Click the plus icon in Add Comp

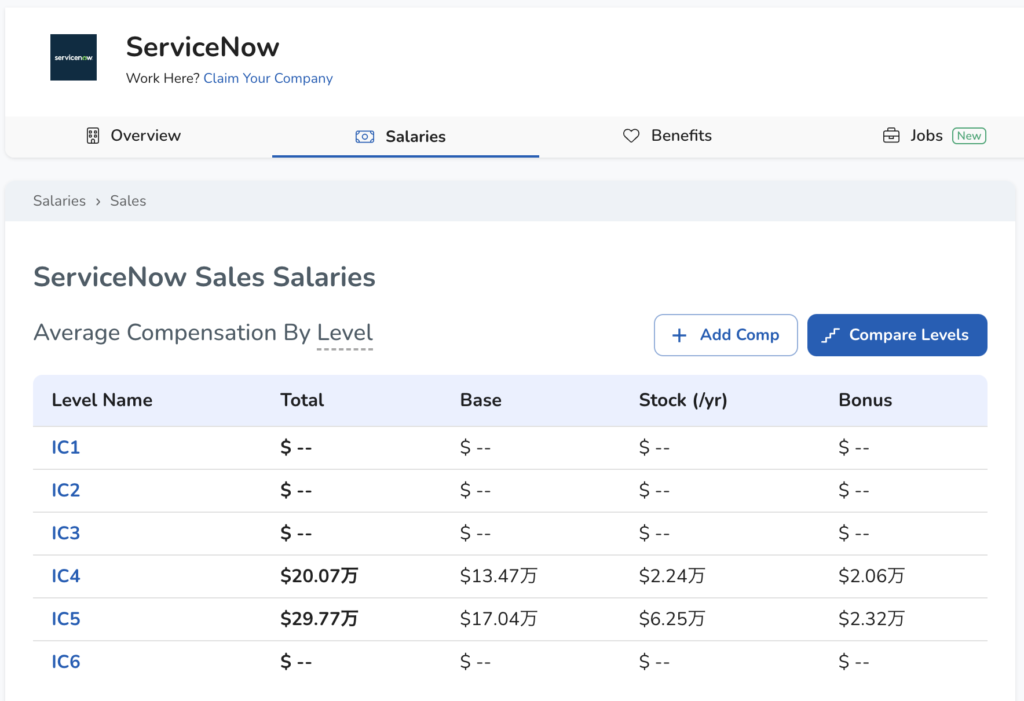tap(679, 335)
